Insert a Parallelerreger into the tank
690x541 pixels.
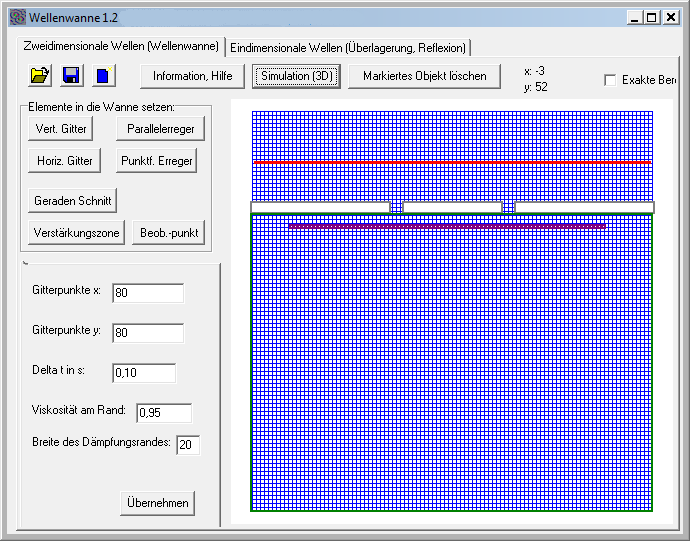[160, 128]
